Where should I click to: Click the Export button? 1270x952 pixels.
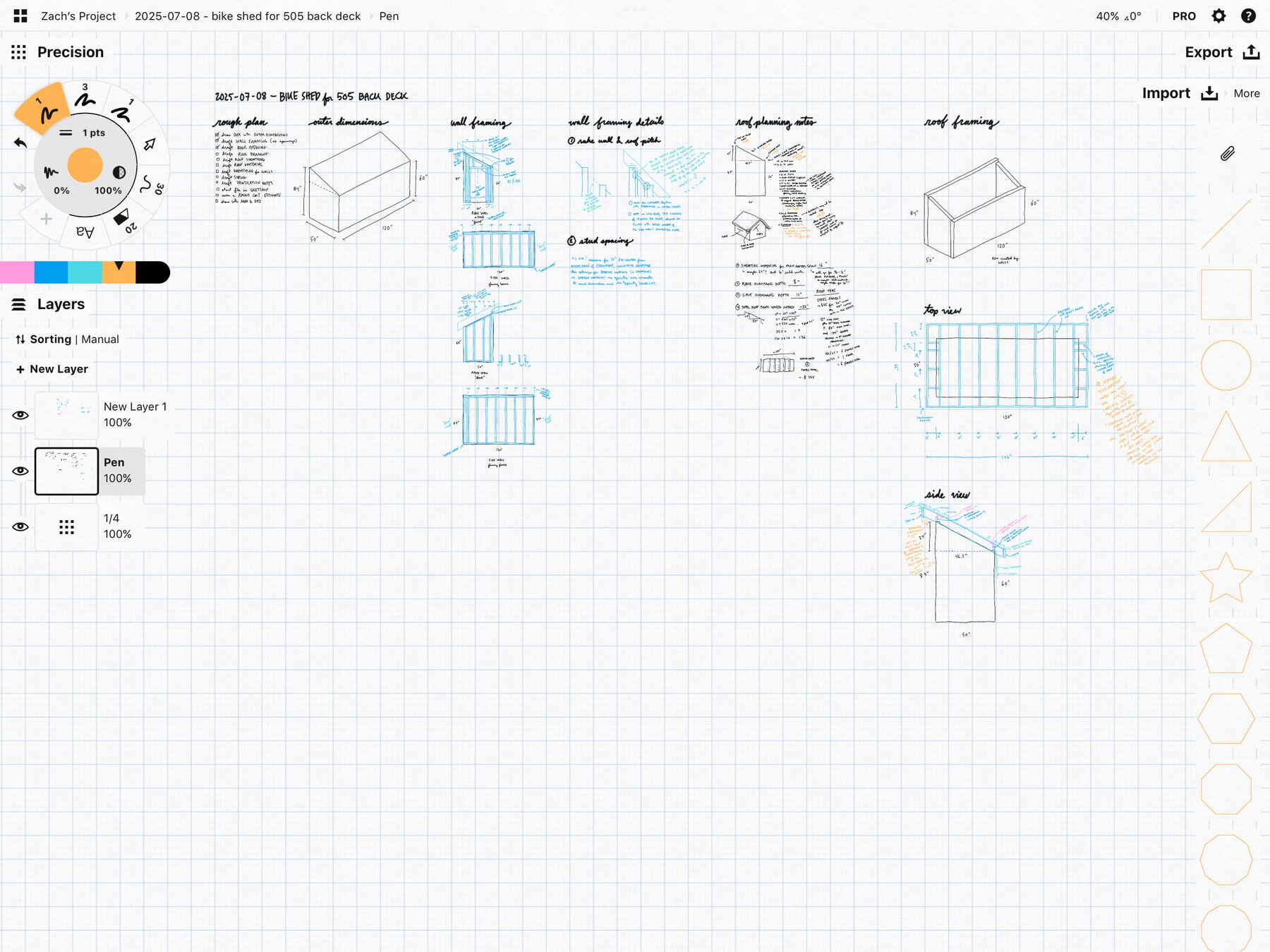click(1221, 52)
